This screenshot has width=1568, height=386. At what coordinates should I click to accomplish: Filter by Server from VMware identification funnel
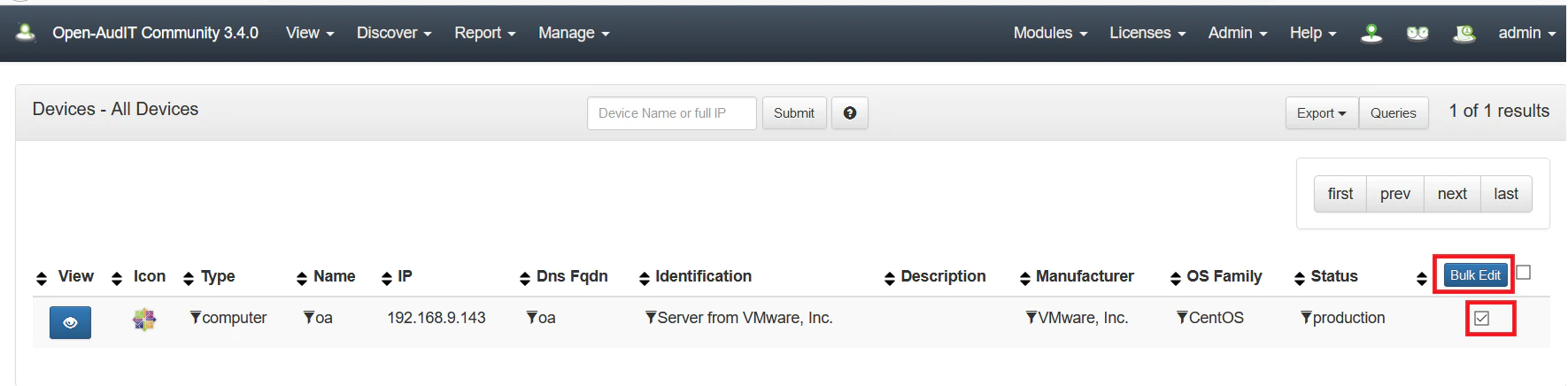[651, 317]
